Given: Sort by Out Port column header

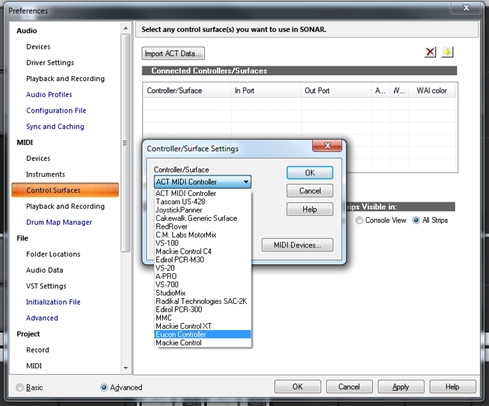Looking at the screenshot, I should 336,91.
